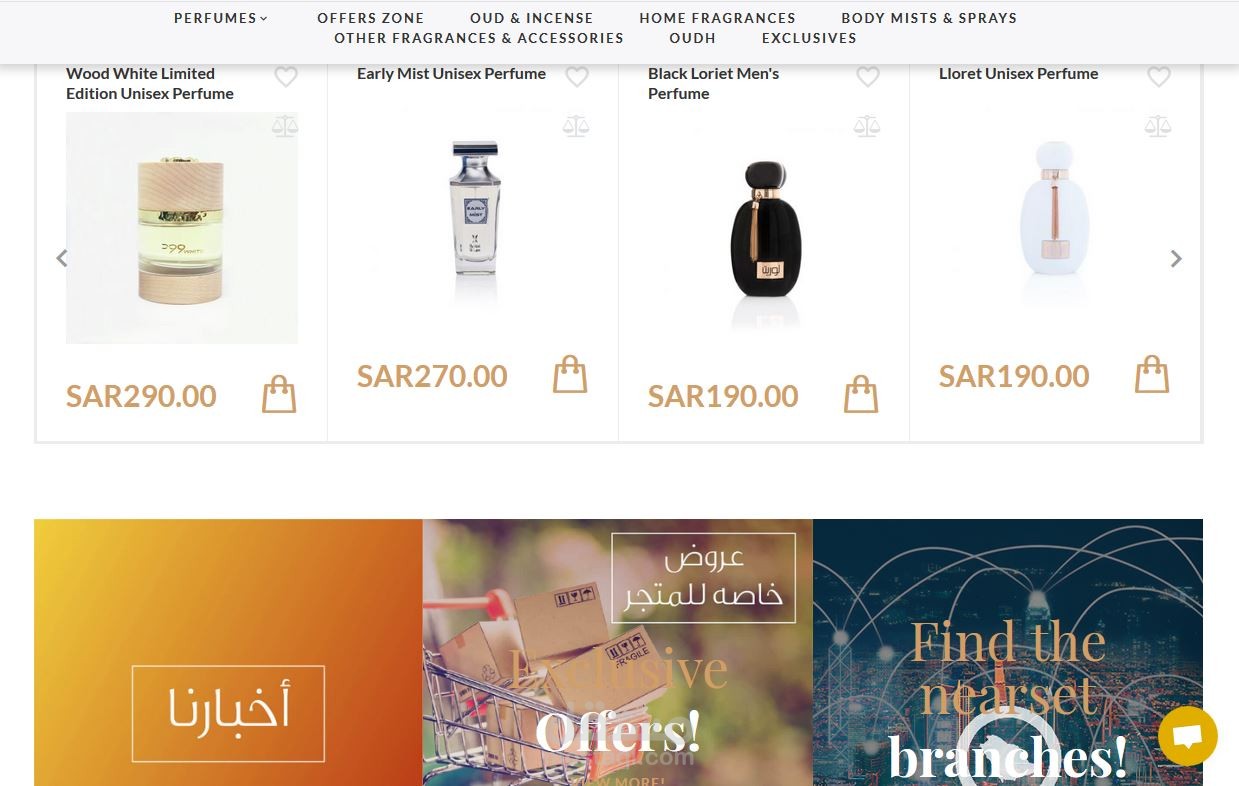Screen dimensions: 1239x786
Task: Open the Offers Zone menu item
Action: (371, 18)
